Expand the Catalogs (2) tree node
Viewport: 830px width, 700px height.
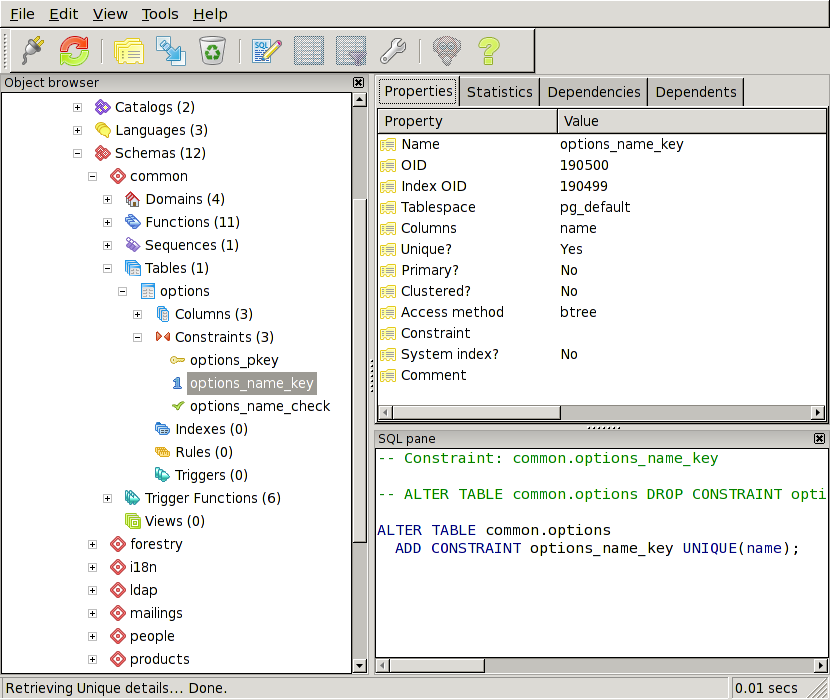click(77, 107)
